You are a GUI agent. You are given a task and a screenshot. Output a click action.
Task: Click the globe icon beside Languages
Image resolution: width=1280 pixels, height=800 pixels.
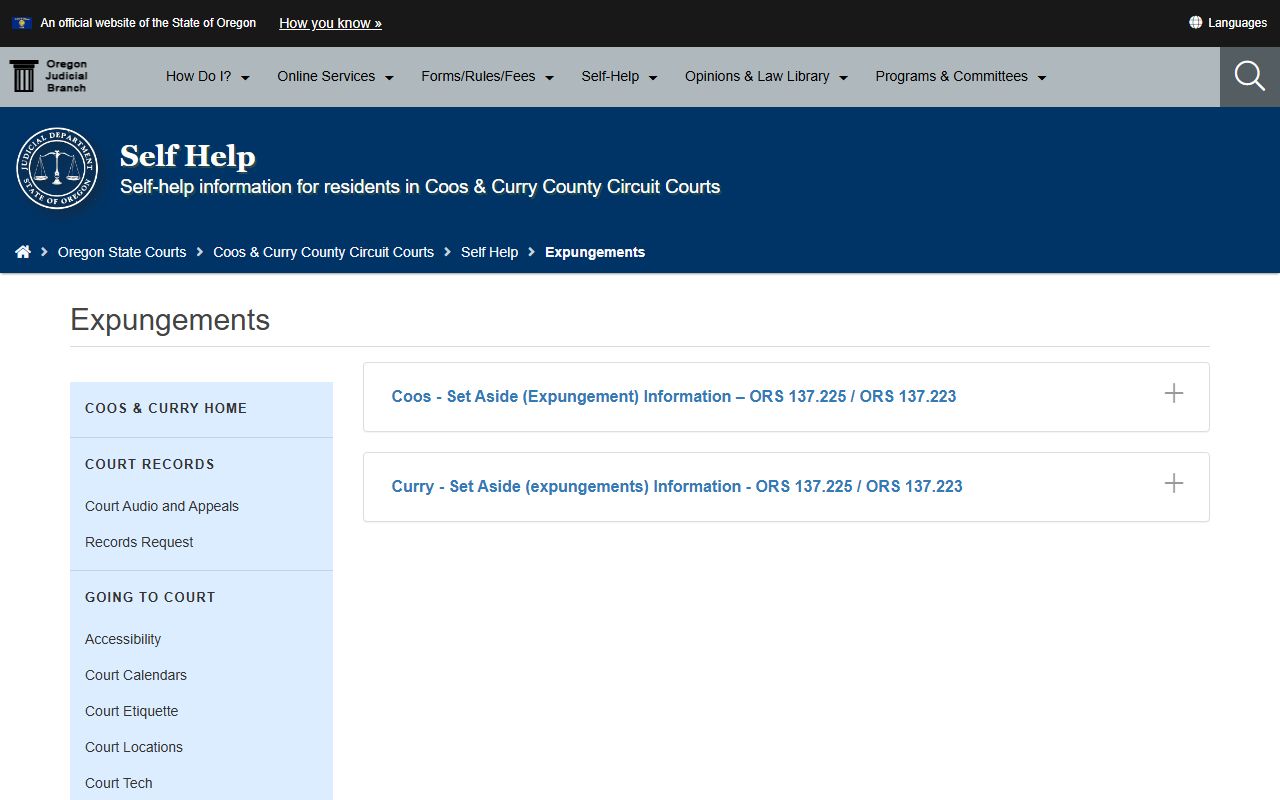point(1195,22)
